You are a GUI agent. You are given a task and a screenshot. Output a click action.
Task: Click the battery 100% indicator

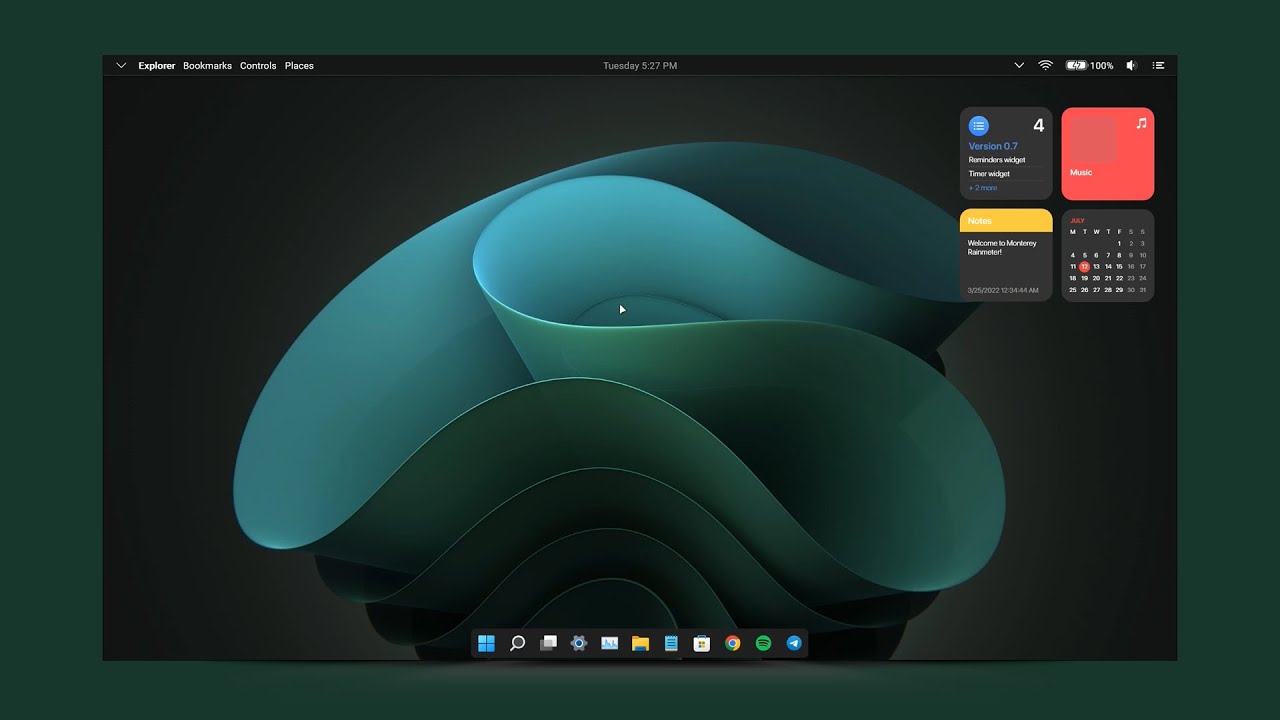[x=1089, y=65]
